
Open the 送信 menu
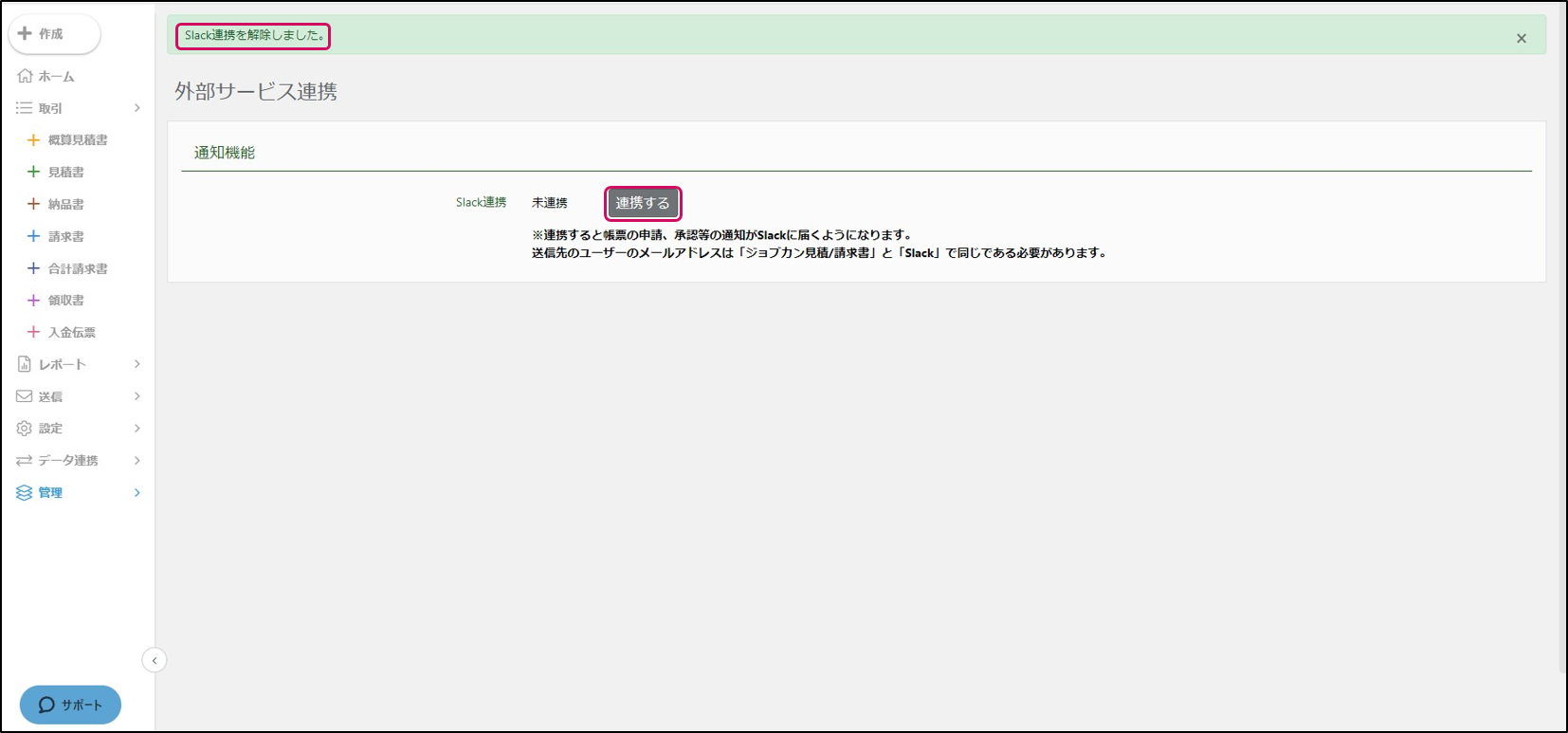(x=50, y=397)
